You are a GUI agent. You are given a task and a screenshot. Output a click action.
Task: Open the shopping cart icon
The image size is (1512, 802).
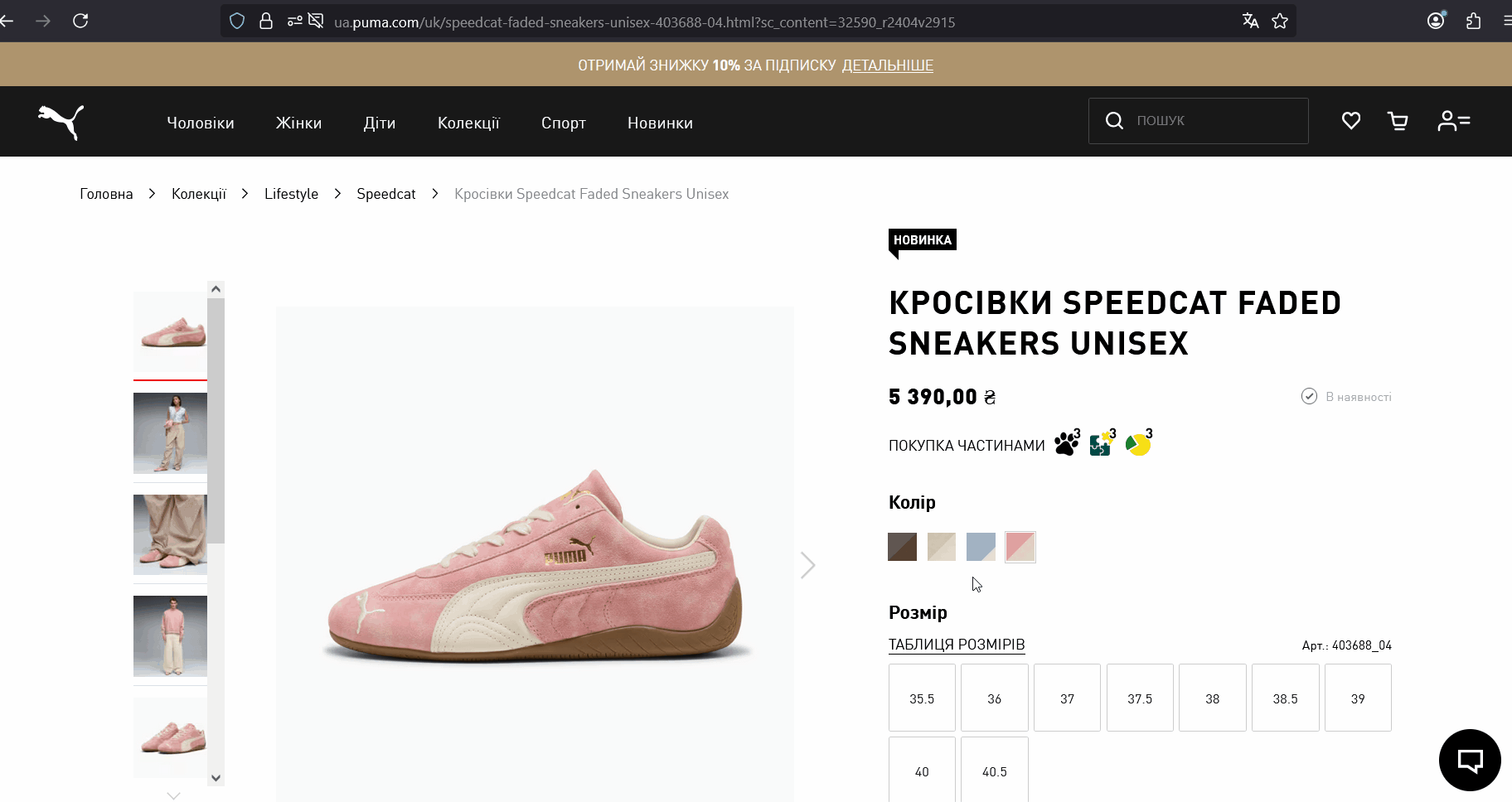pyautogui.click(x=1398, y=120)
